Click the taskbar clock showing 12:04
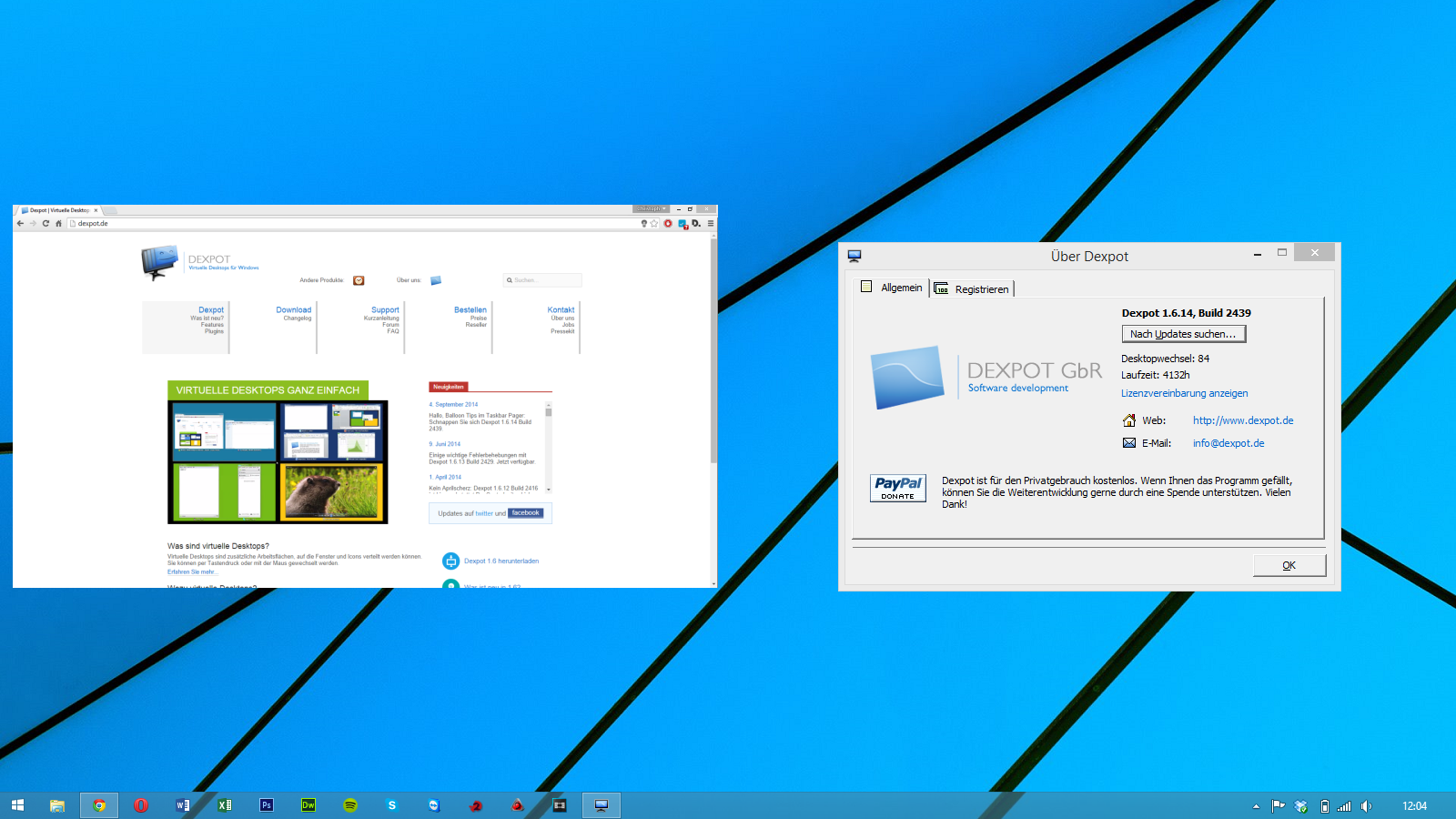The width and height of the screenshot is (1456, 819). tap(1414, 806)
